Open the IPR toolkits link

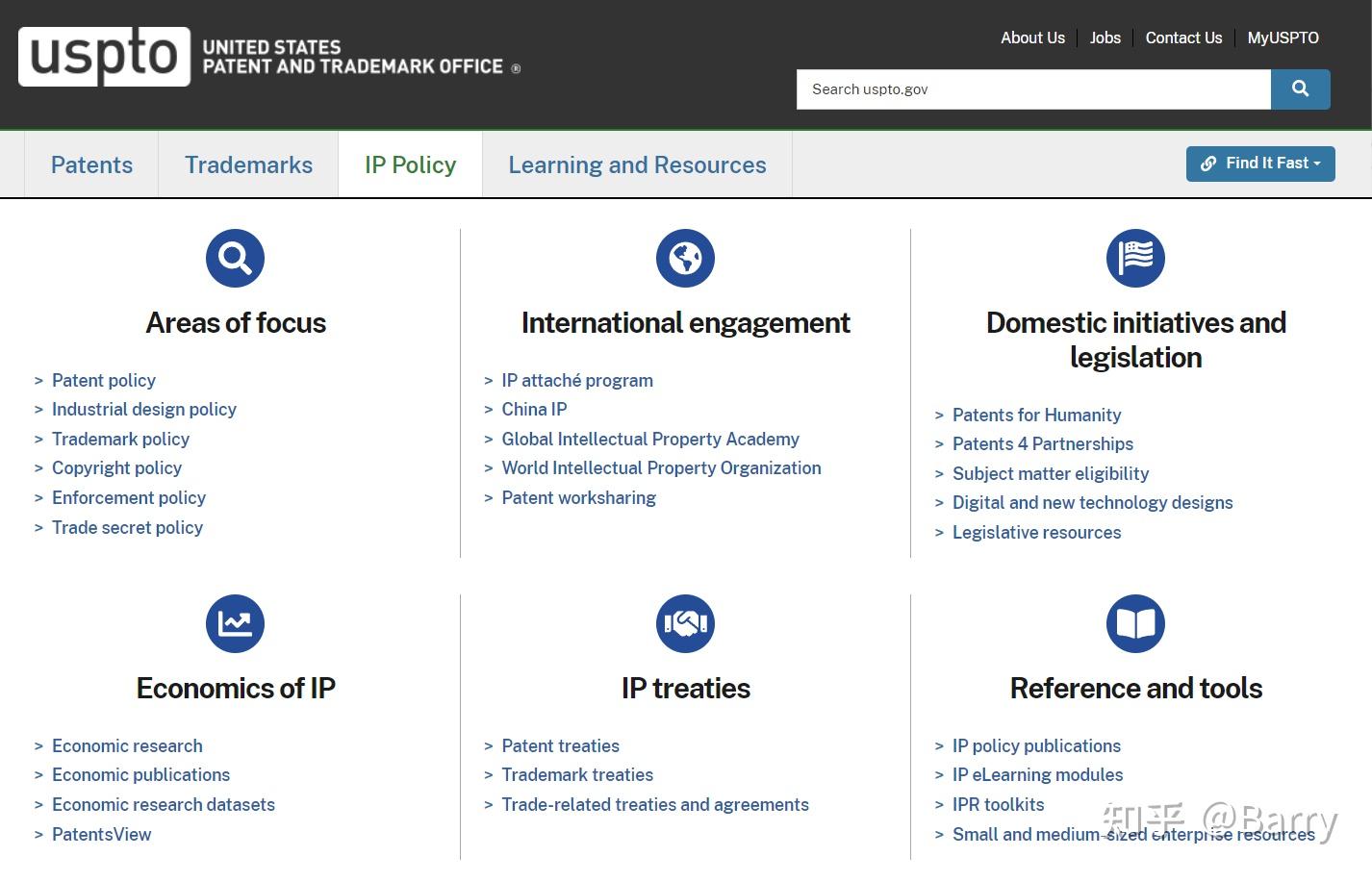click(x=998, y=804)
